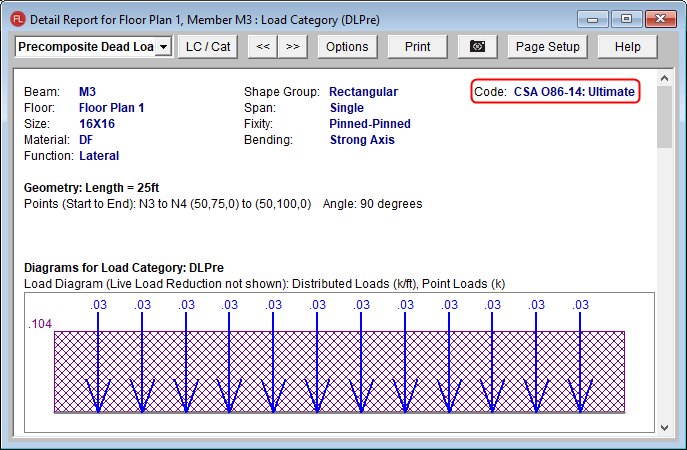
Task: Open Page Setup settings
Action: click(549, 46)
